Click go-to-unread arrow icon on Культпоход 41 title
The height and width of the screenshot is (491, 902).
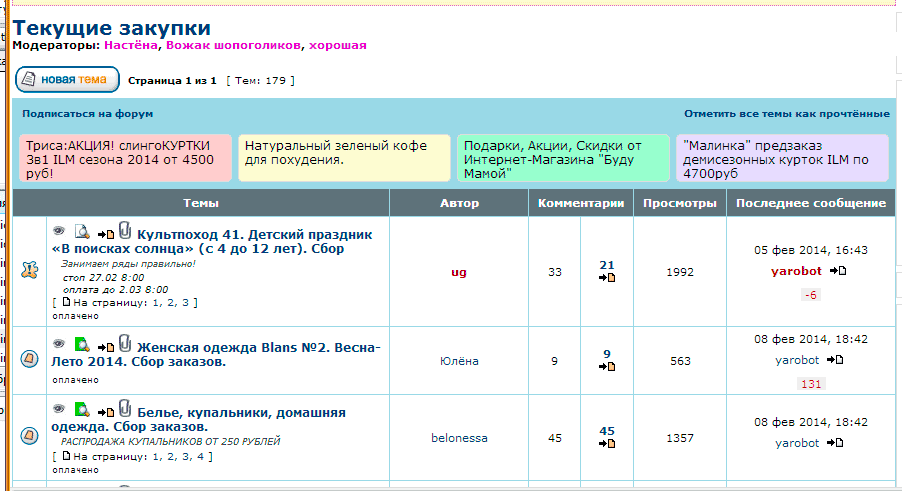point(106,234)
